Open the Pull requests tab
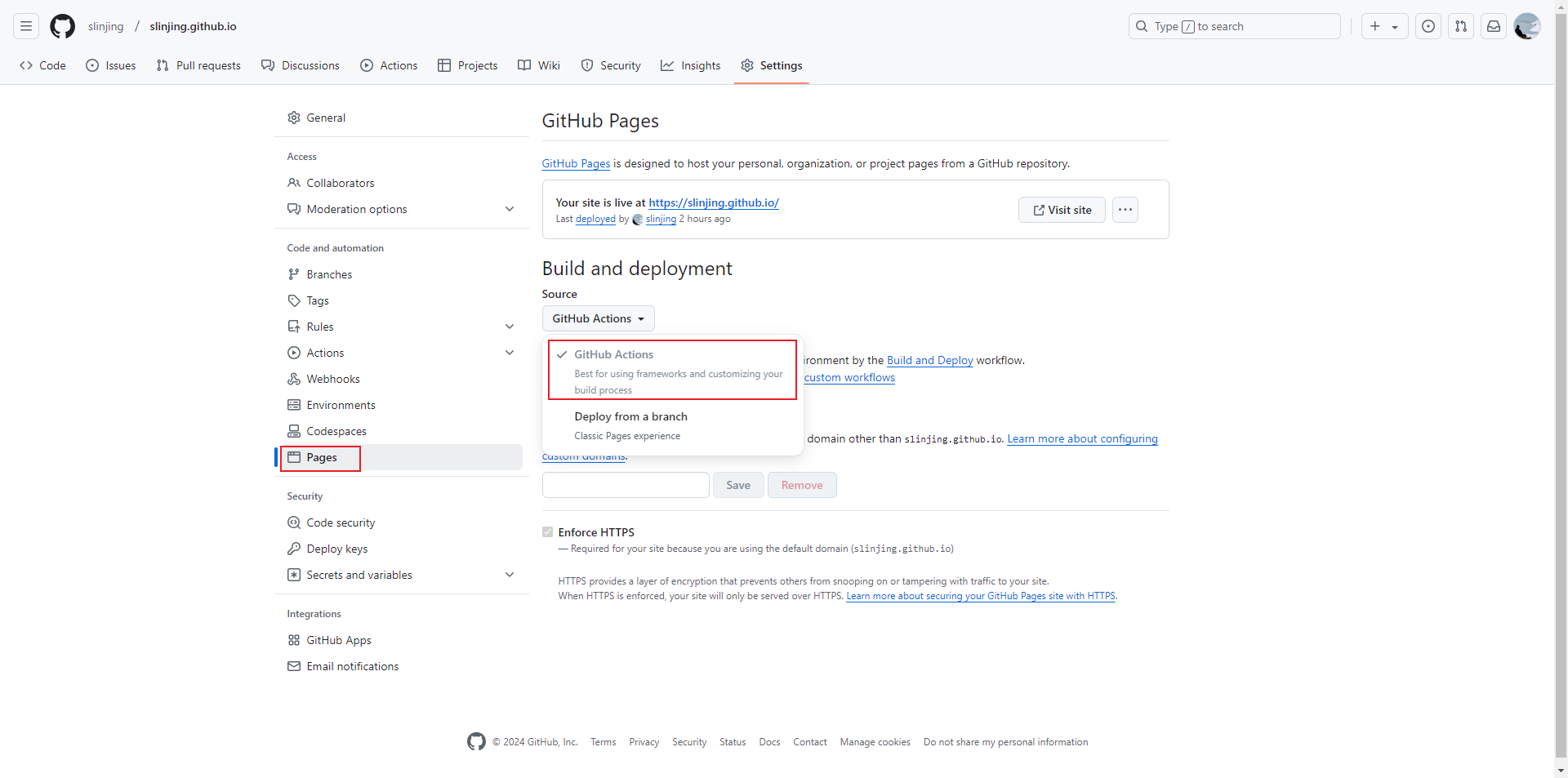The height and width of the screenshot is (778, 1568). [x=198, y=65]
